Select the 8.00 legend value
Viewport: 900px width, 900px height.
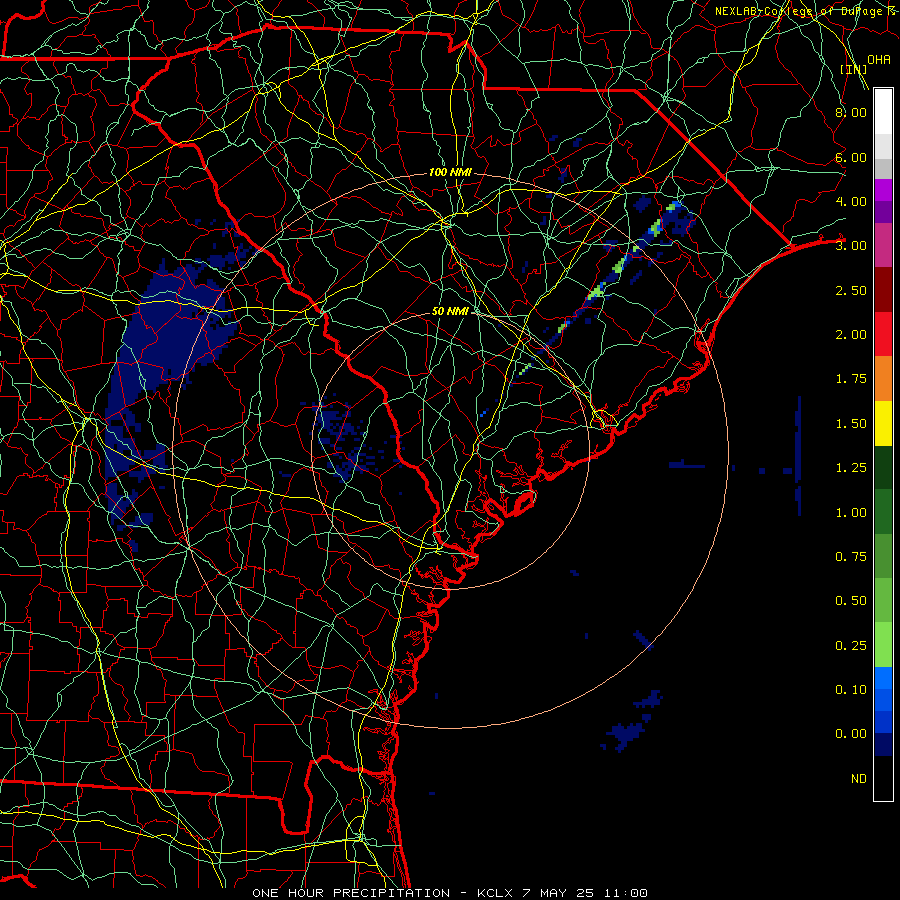[x=851, y=112]
